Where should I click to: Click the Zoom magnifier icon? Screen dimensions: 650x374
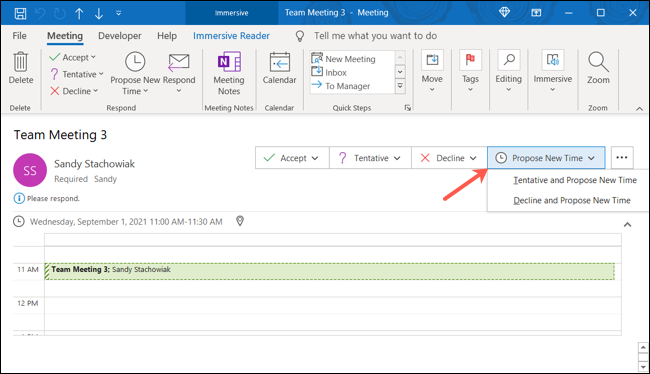pos(598,62)
